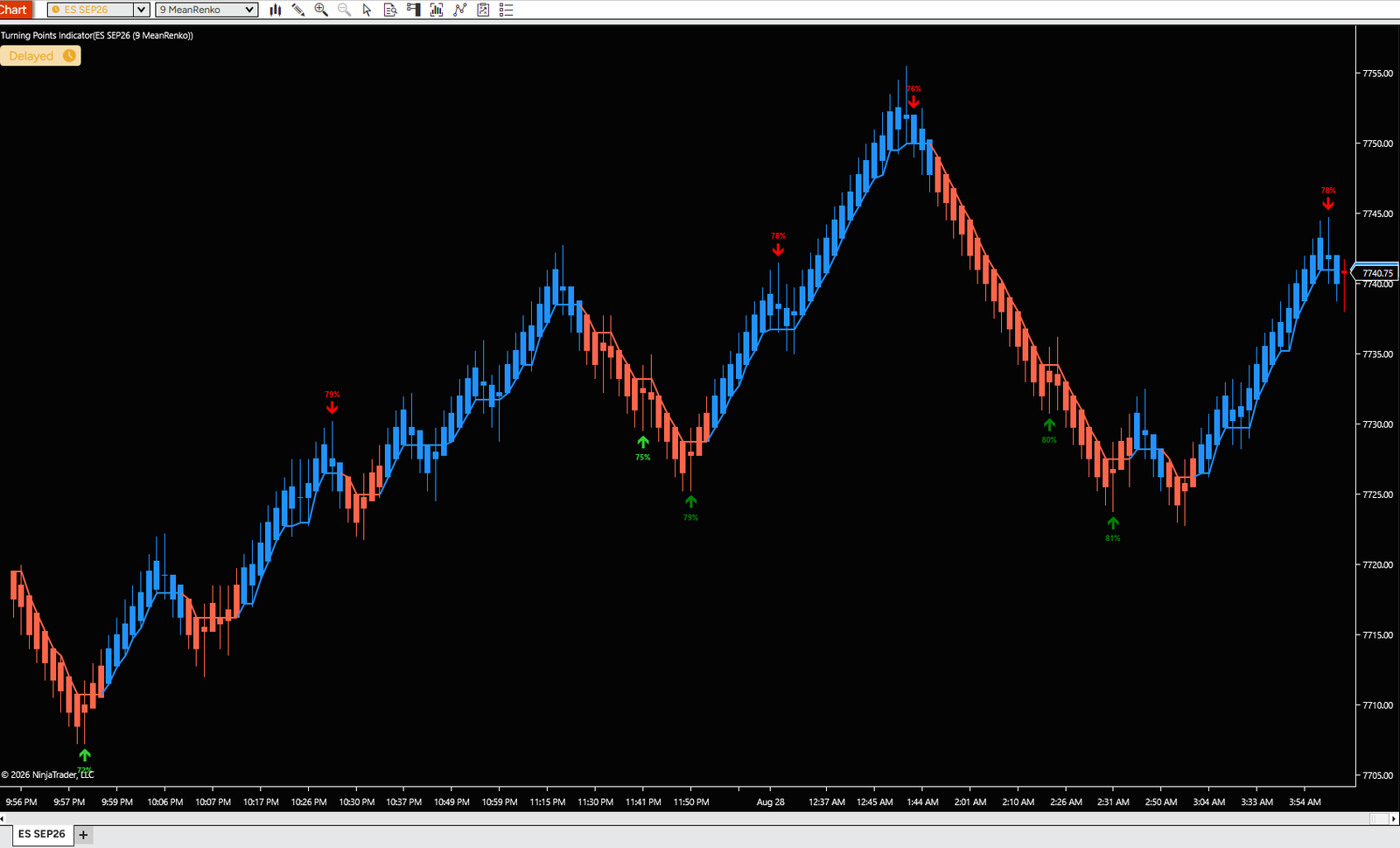Screen dimensions: 1400x848
Task: Click the 10:26 PM time label
Action: (309, 802)
